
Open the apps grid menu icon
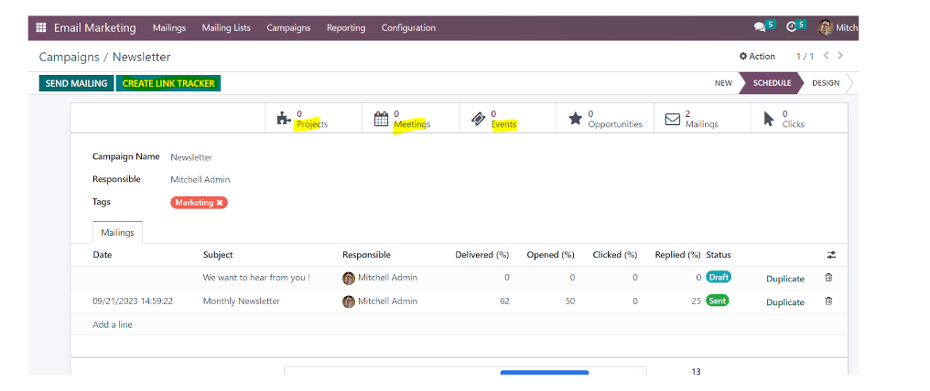click(41, 28)
